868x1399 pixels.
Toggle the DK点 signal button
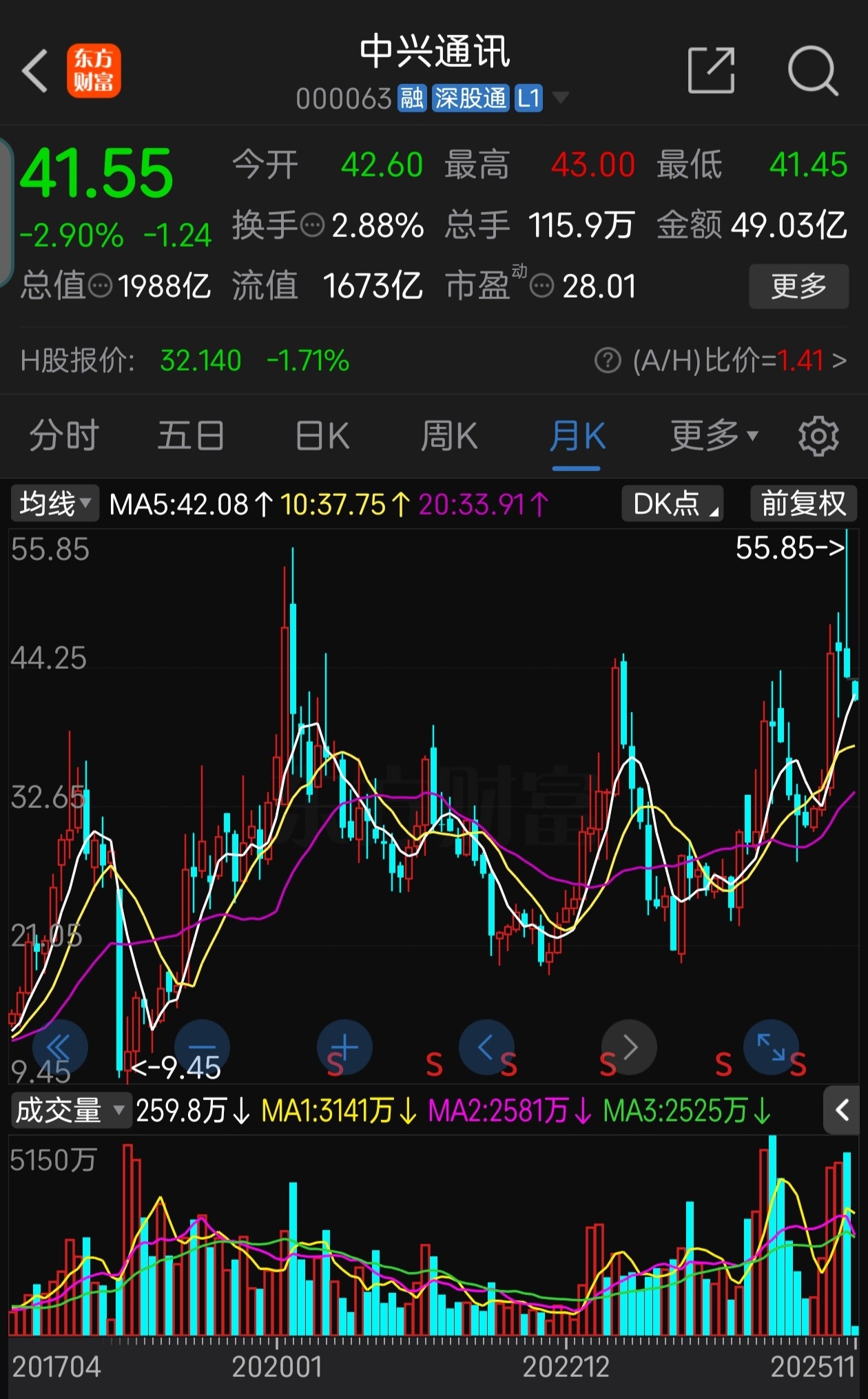[672, 504]
